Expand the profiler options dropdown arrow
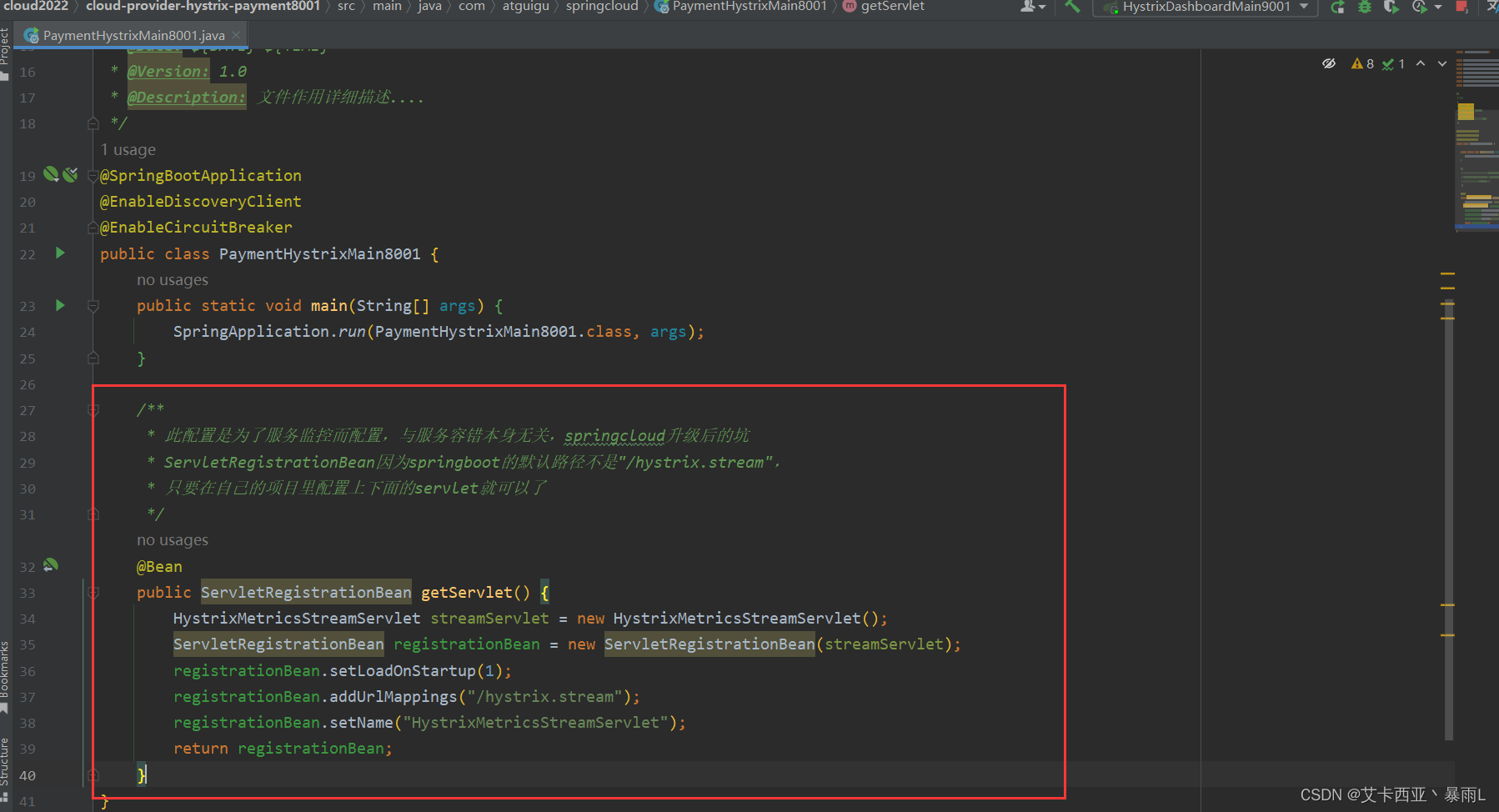 coord(1438,7)
